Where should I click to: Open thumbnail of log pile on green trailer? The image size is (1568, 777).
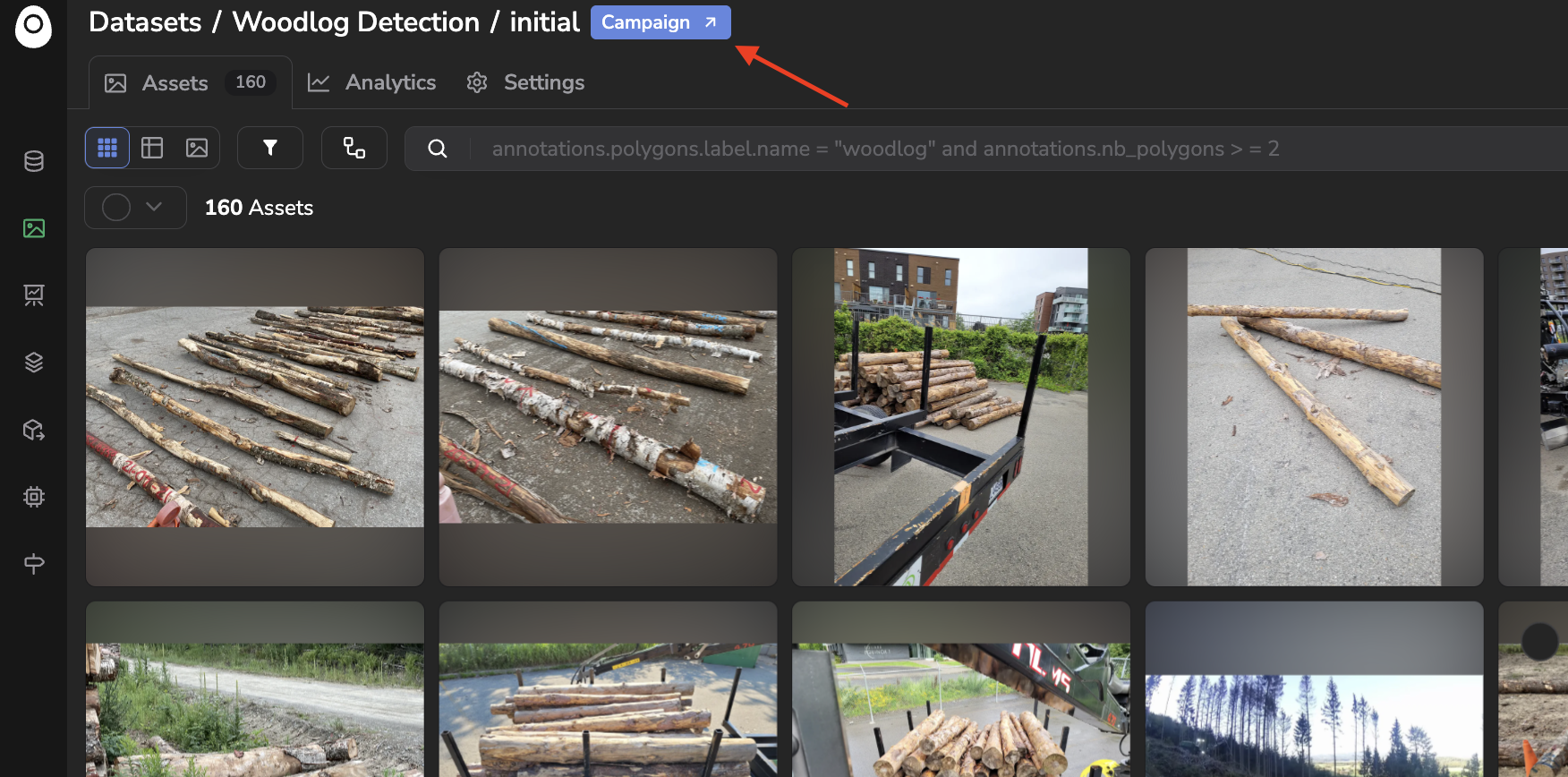608,689
